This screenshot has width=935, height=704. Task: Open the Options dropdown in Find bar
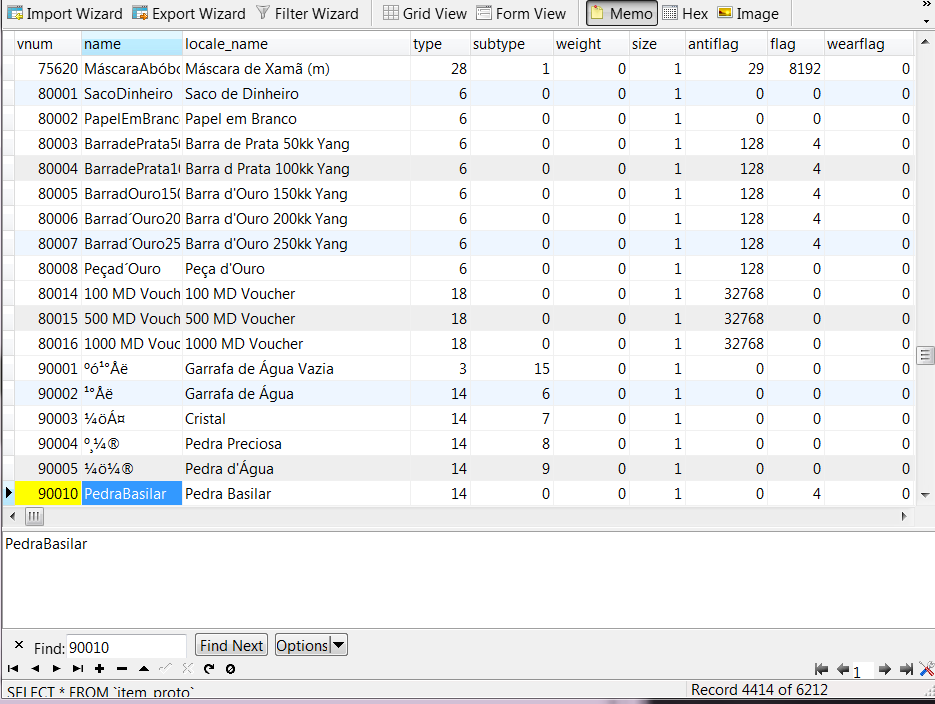311,646
